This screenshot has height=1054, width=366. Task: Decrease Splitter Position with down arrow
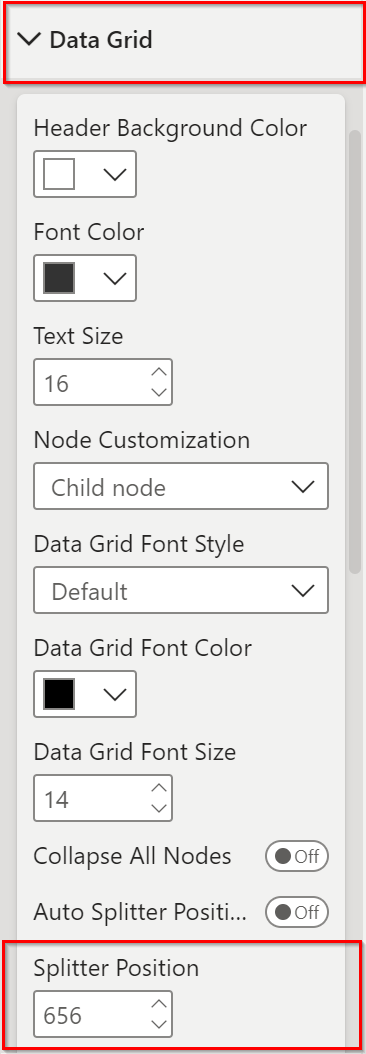pyautogui.click(x=159, y=1024)
